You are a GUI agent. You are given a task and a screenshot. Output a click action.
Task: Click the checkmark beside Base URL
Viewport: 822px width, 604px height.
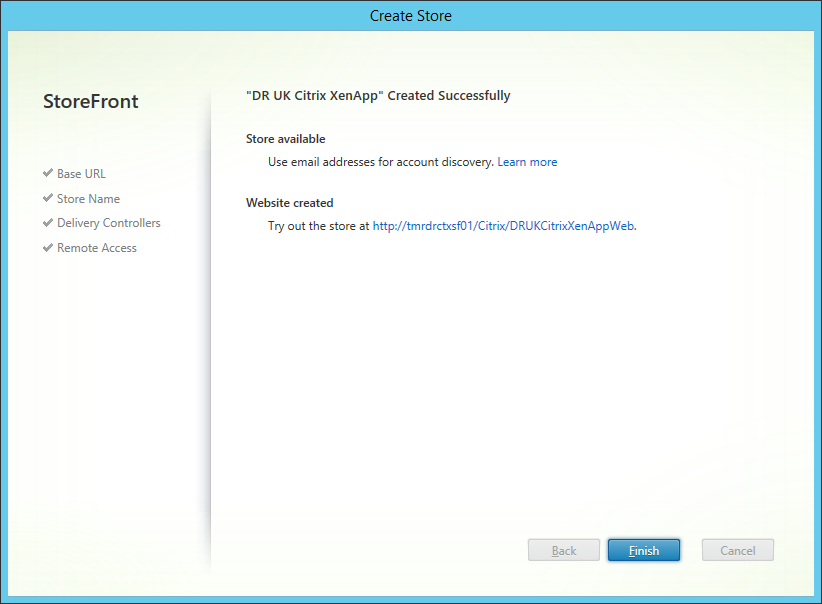tap(48, 172)
